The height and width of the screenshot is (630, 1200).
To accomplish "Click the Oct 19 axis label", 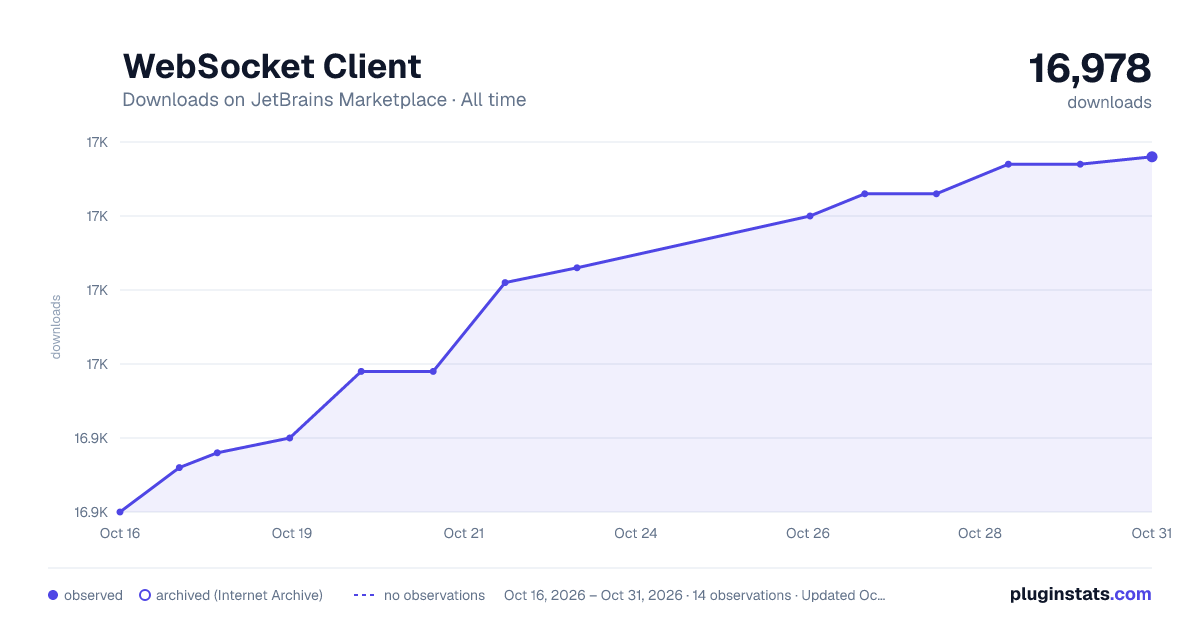I will [292, 533].
